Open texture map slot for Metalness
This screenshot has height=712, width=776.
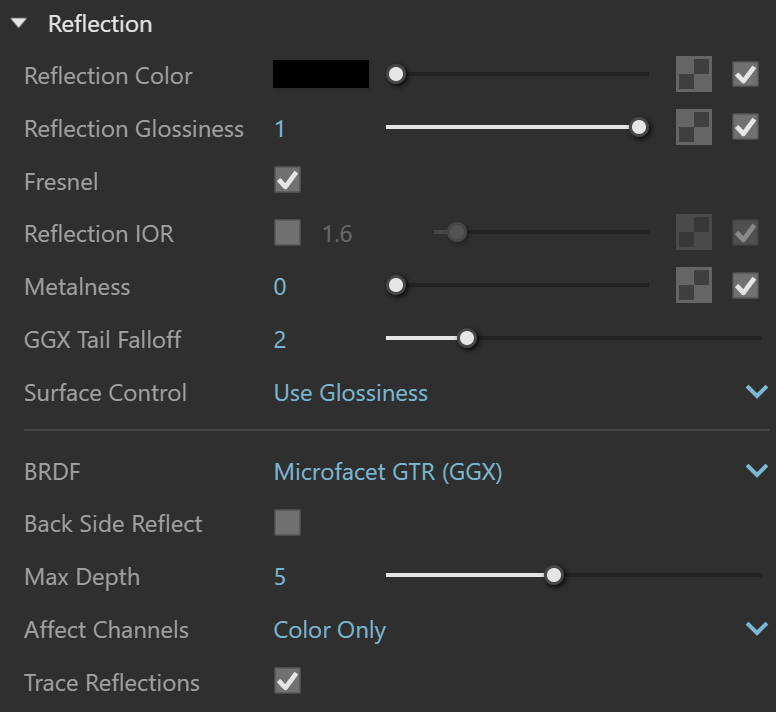[694, 285]
